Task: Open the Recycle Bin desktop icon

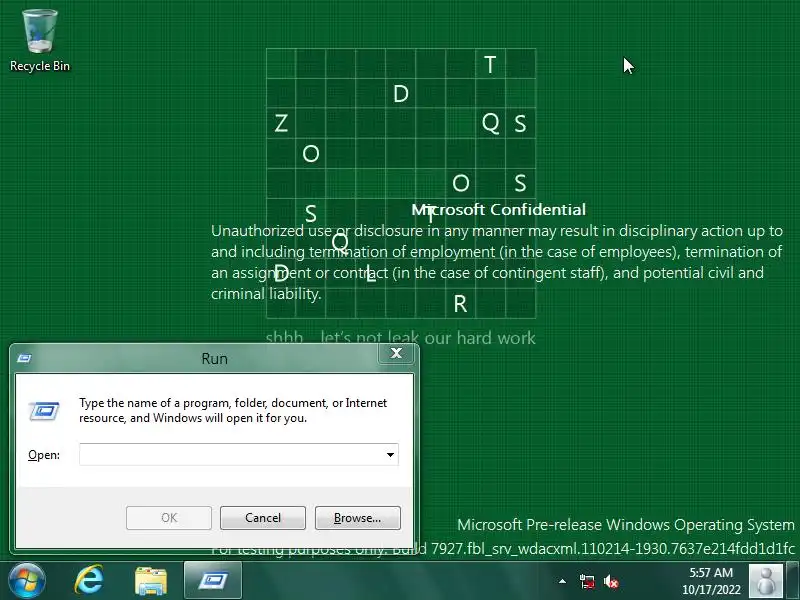Action: (40, 41)
